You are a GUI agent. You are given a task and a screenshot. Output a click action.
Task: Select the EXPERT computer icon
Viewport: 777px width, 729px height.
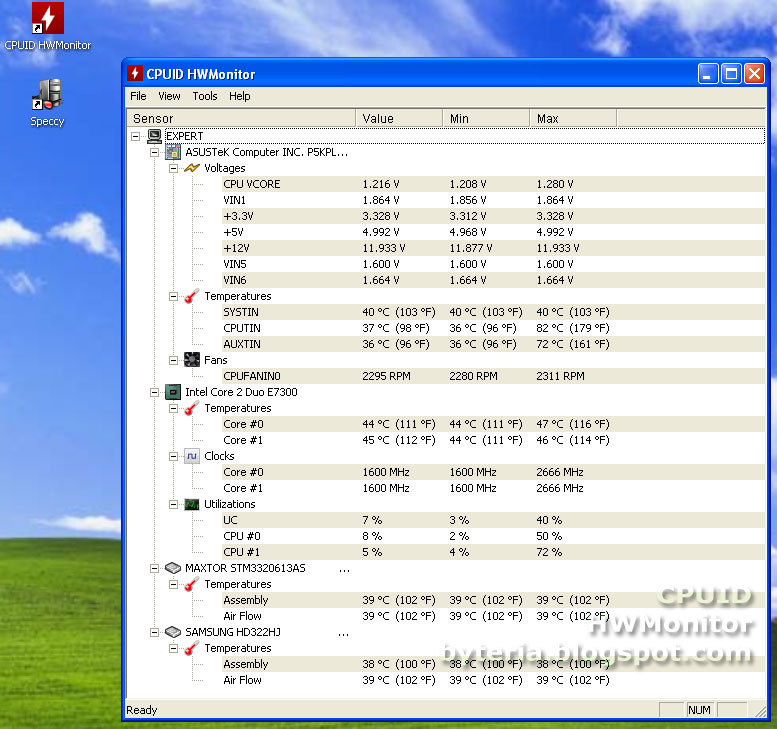(x=155, y=136)
